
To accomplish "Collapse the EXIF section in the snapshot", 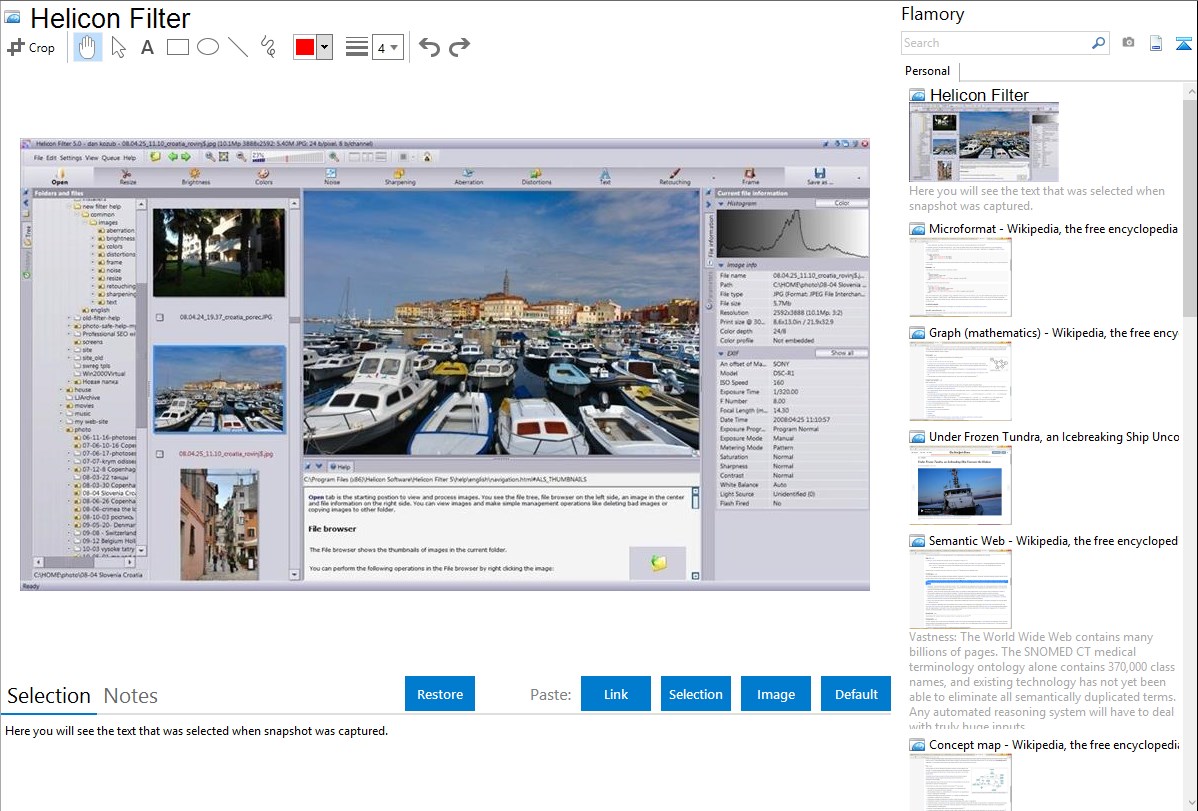I will (720, 354).
